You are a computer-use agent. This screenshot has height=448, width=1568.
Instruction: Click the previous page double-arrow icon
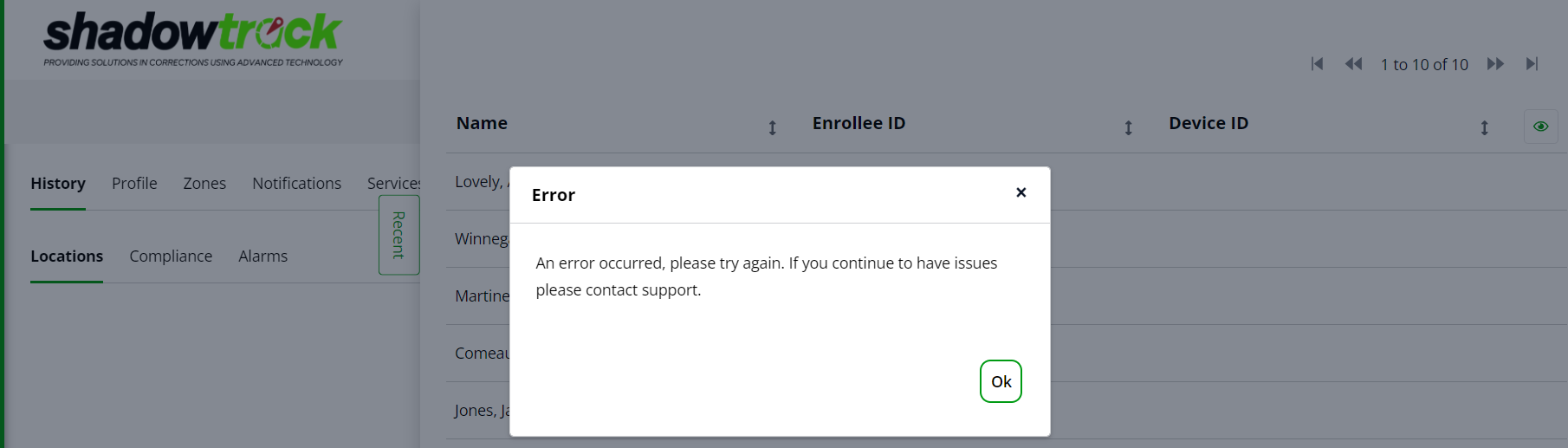(1353, 64)
